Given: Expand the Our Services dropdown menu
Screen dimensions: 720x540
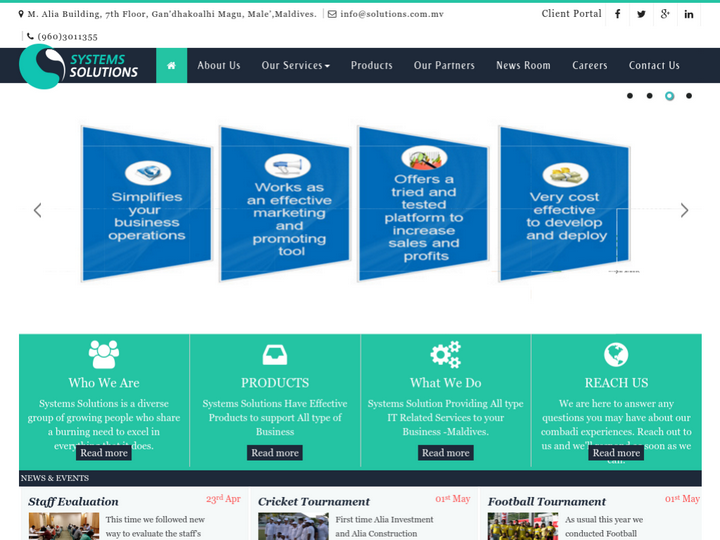Looking at the screenshot, I should (x=296, y=66).
